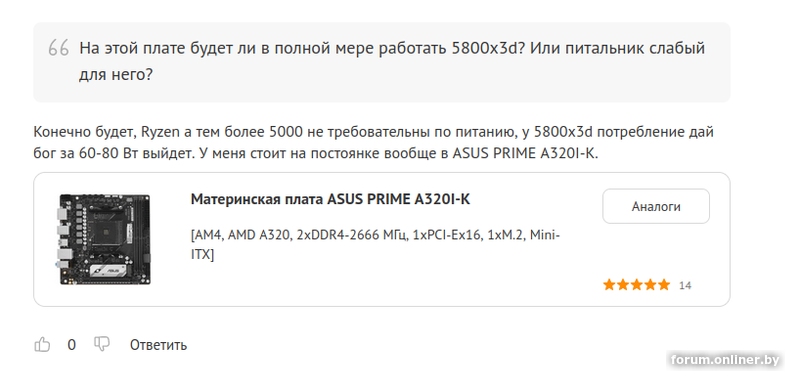Like the comment with thumbs-up icon
Image resolution: width=800 pixels, height=381 pixels.
[42, 345]
